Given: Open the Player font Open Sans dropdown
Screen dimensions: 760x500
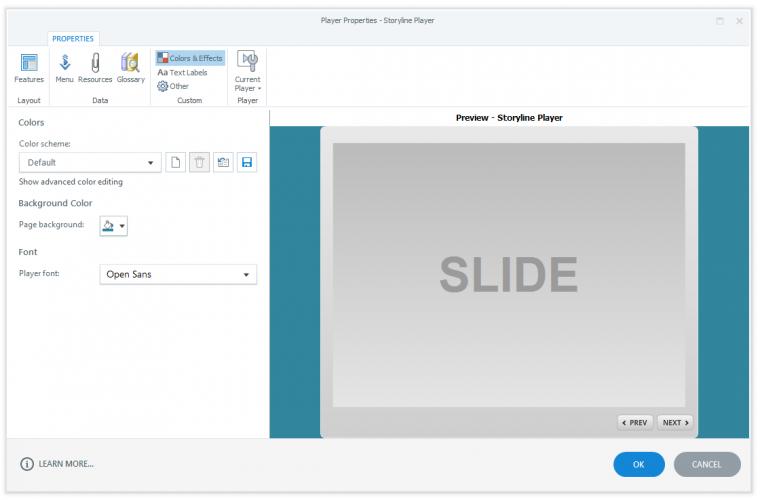Looking at the screenshot, I should [x=178, y=275].
